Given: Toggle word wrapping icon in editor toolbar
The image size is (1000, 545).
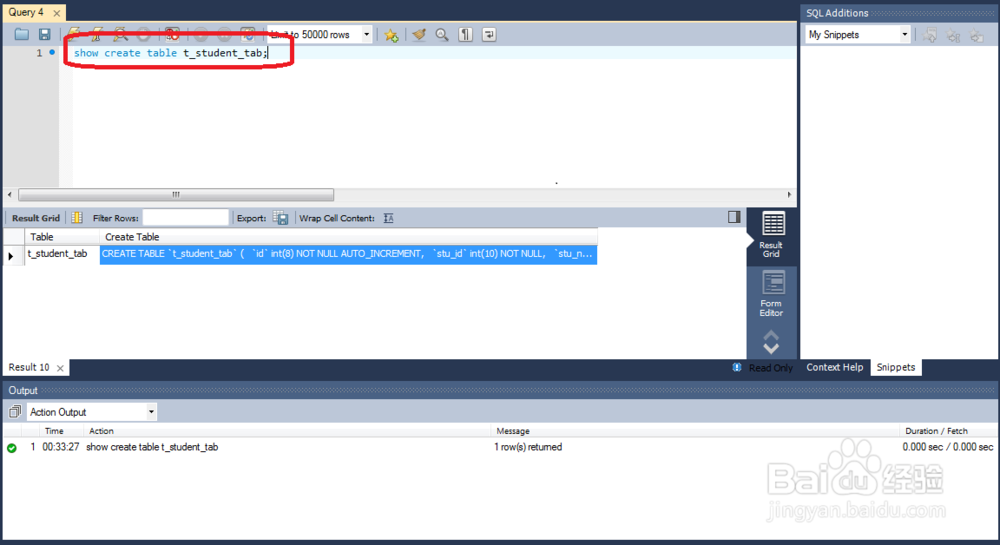Looking at the screenshot, I should pos(489,34).
